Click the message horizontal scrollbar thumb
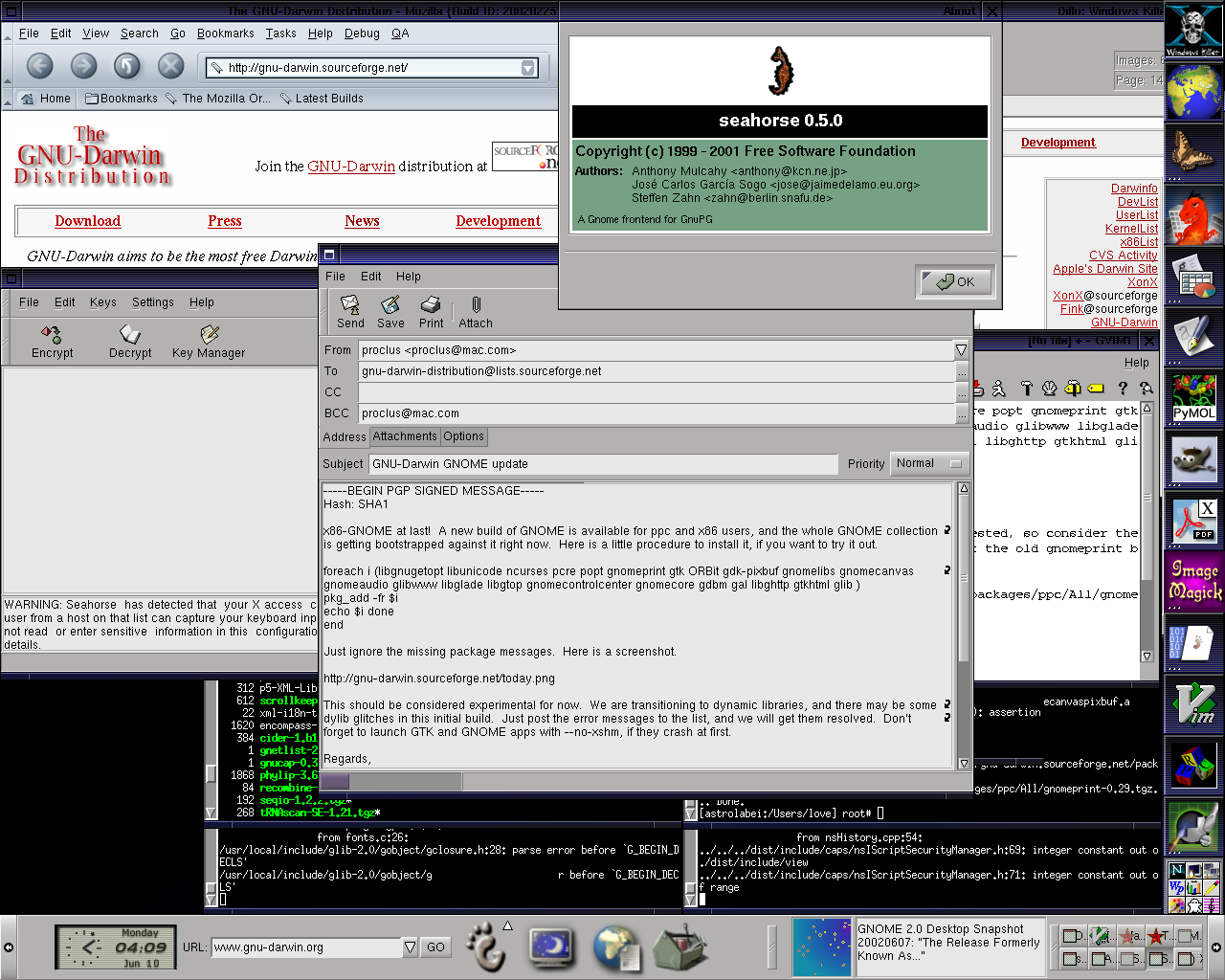Viewport: 1225px width, 980px height. coord(335,782)
